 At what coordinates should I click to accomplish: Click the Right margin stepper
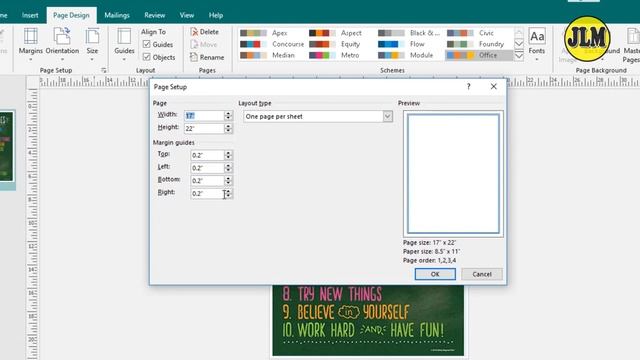click(x=228, y=193)
